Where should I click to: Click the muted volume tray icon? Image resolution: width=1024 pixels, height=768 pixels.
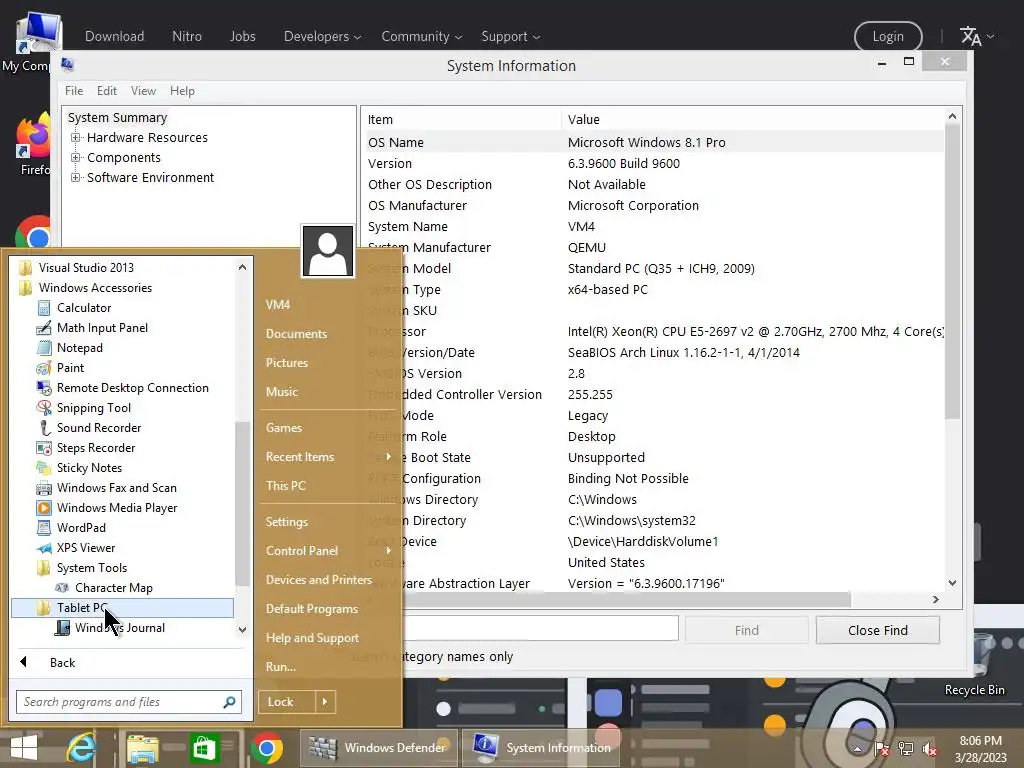coord(930,749)
